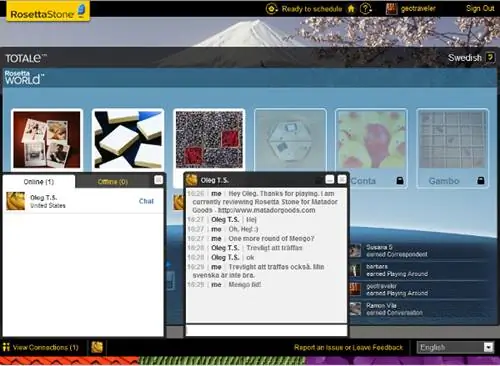Click Susana S avatar in activity feed
This screenshot has width=500, height=366.
point(355,251)
